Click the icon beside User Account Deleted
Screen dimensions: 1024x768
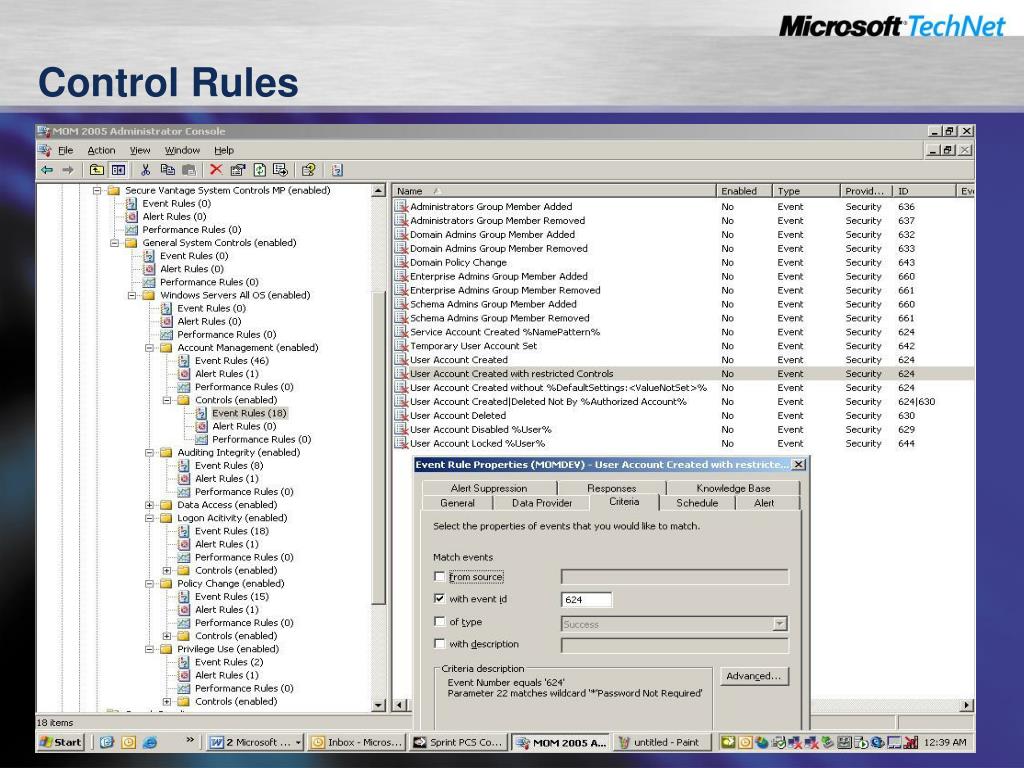coord(401,415)
